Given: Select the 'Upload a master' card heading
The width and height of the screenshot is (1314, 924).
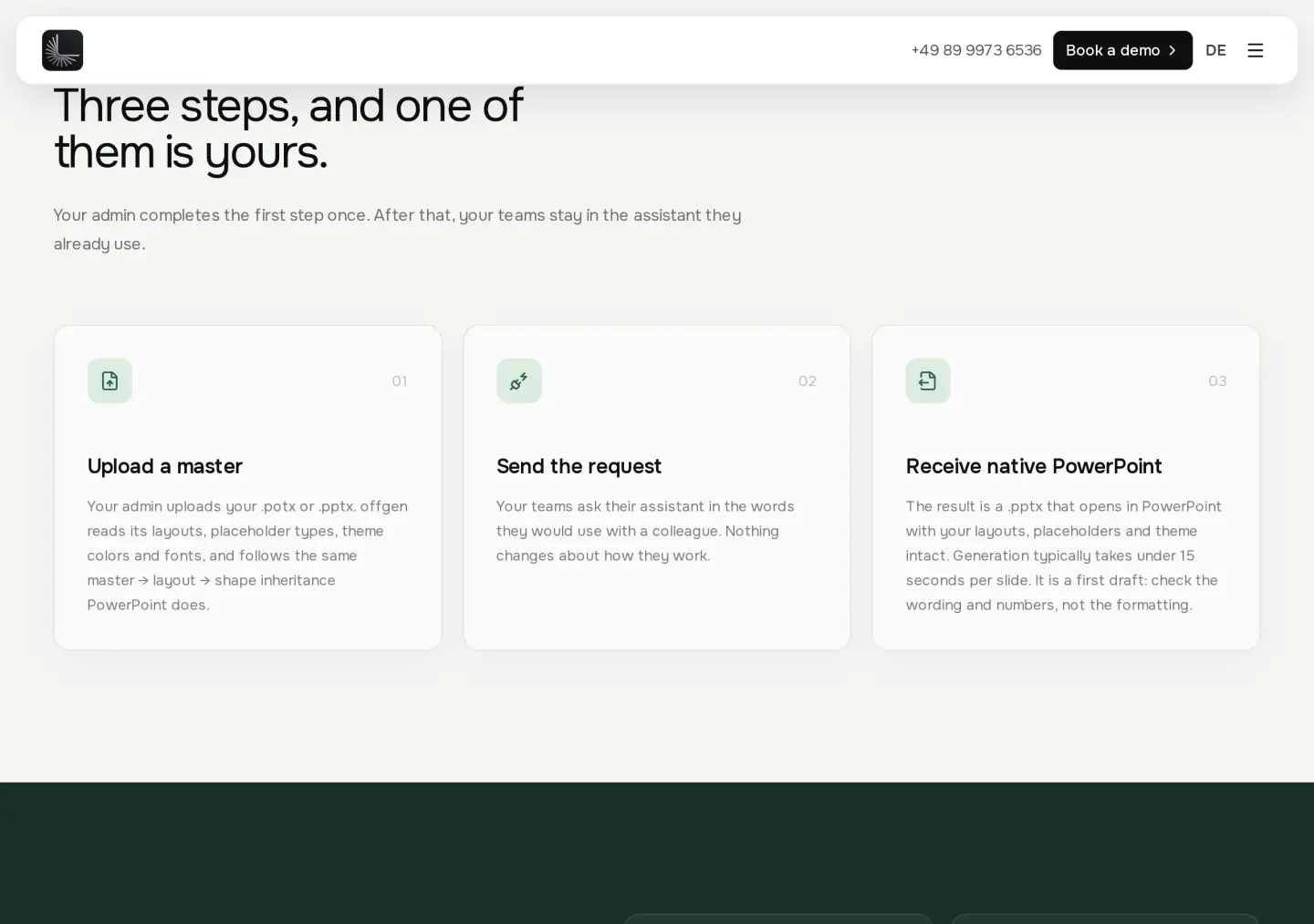Looking at the screenshot, I should [x=165, y=466].
